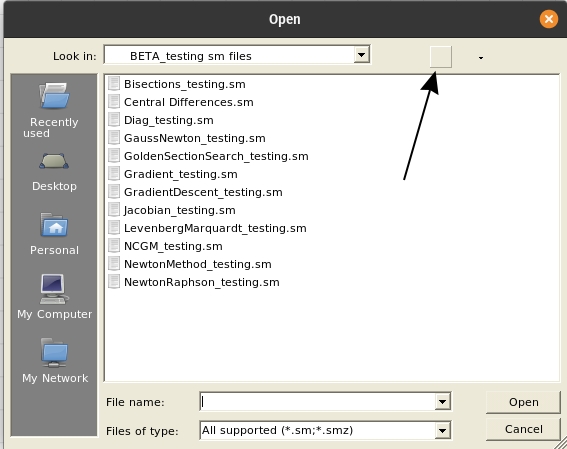The width and height of the screenshot is (567, 449).
Task: Select Central Differences.sm in the file list
Action: click(188, 102)
